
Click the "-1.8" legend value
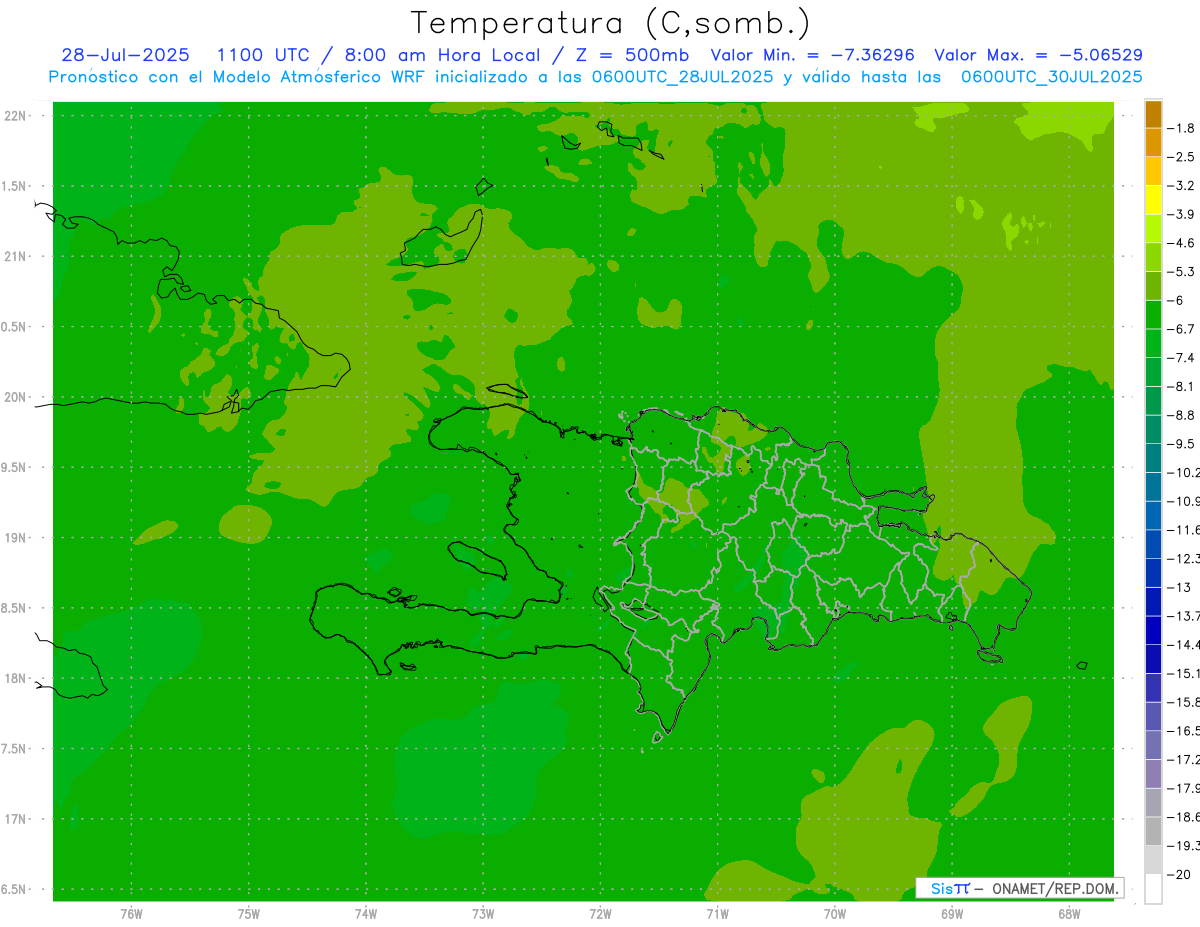tap(1182, 128)
